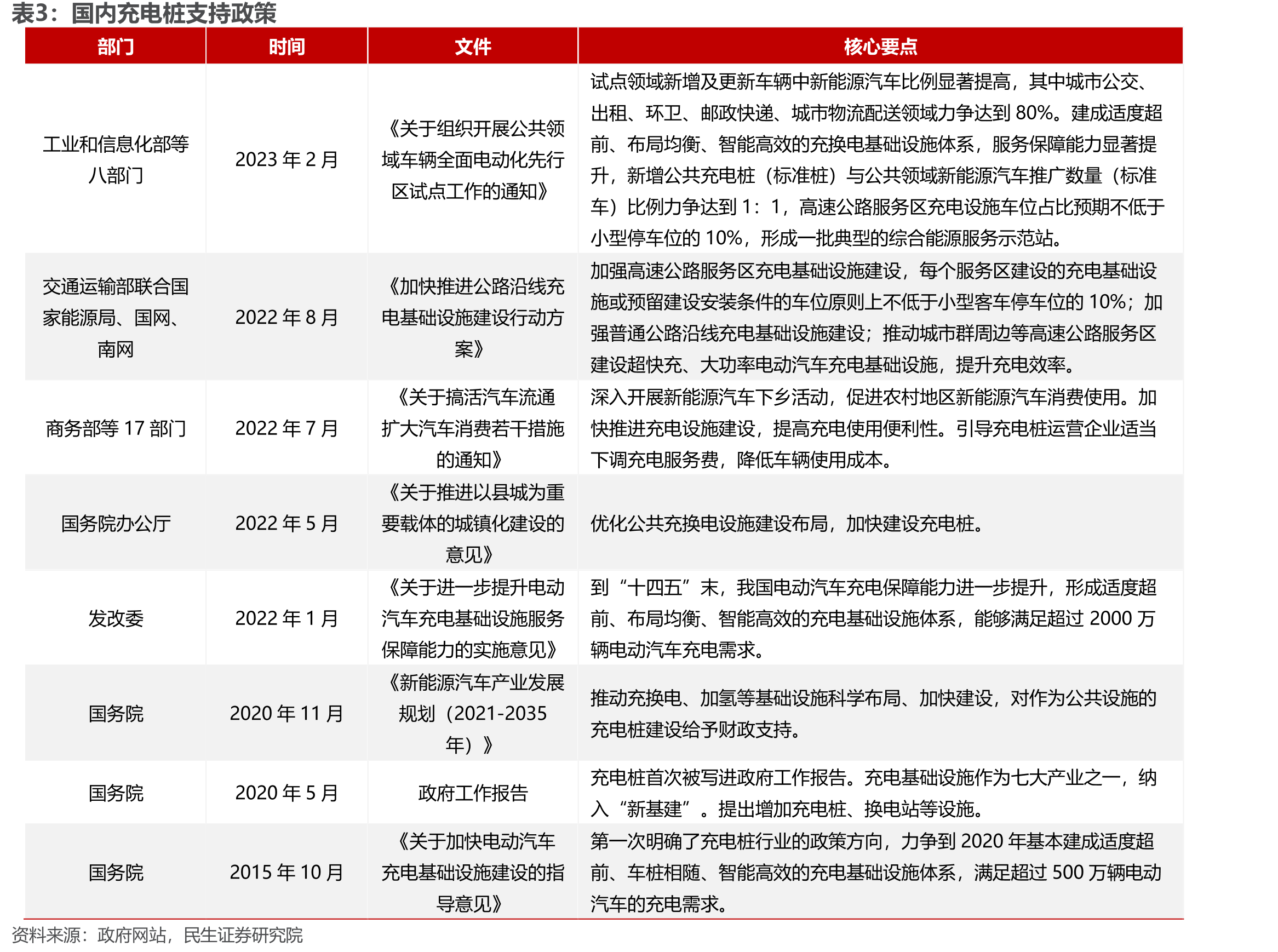Image resolution: width=1278 pixels, height=952 pixels.
Task: Select the date cell 2022 年 8 月
Action: pyautogui.click(x=286, y=318)
